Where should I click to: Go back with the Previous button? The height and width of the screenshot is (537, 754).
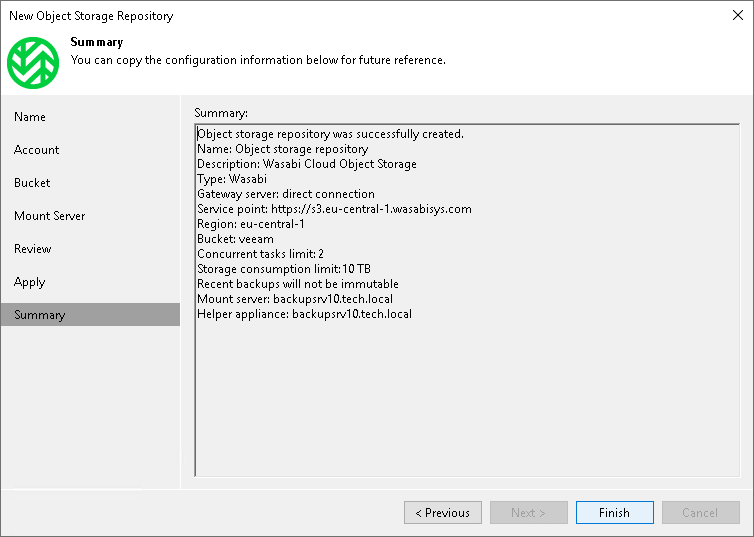pyautogui.click(x=443, y=513)
